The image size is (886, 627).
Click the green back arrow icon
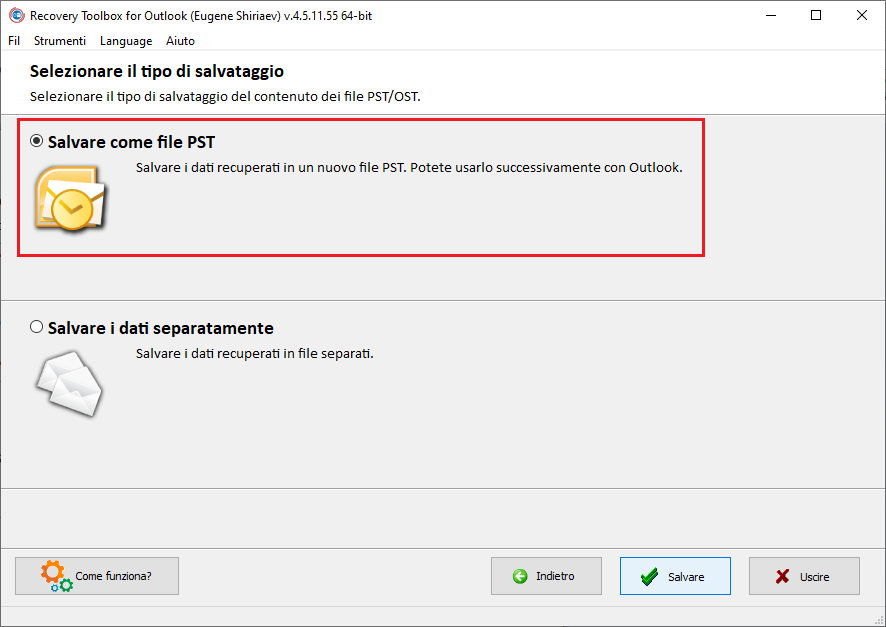tap(520, 576)
